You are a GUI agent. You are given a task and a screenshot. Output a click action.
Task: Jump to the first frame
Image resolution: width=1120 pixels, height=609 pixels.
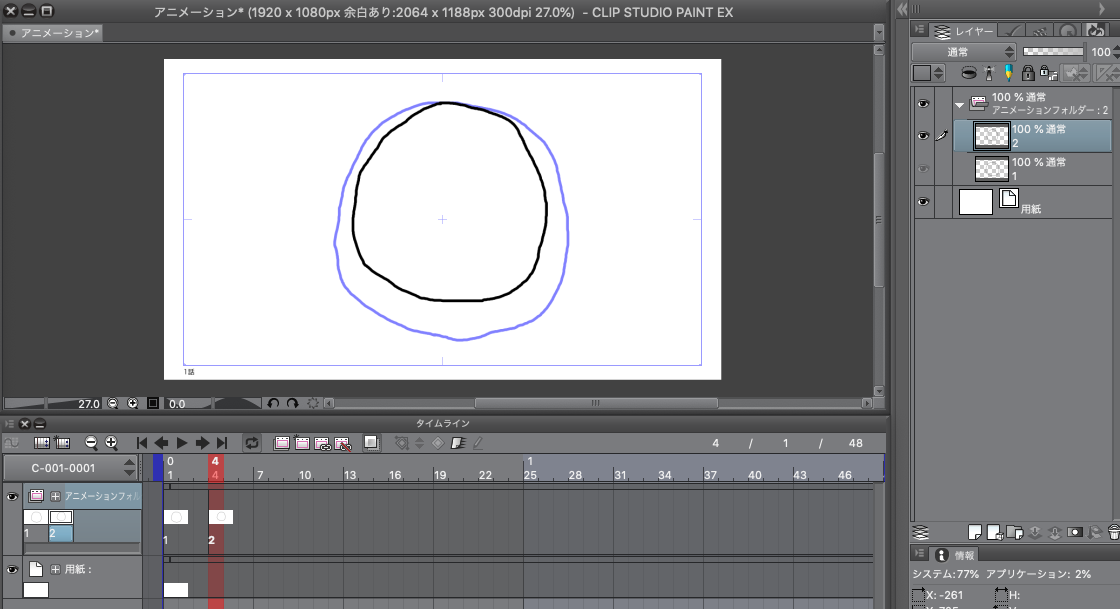(141, 443)
